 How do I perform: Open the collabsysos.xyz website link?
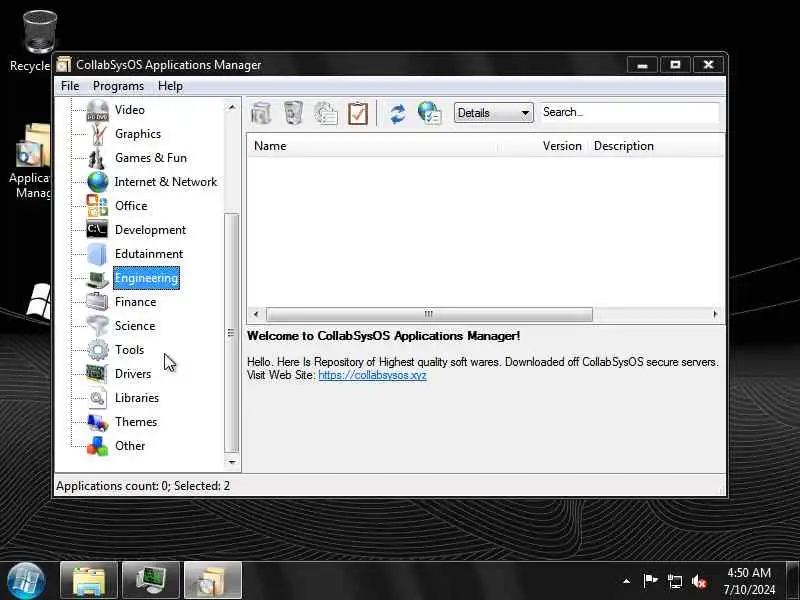click(x=372, y=375)
